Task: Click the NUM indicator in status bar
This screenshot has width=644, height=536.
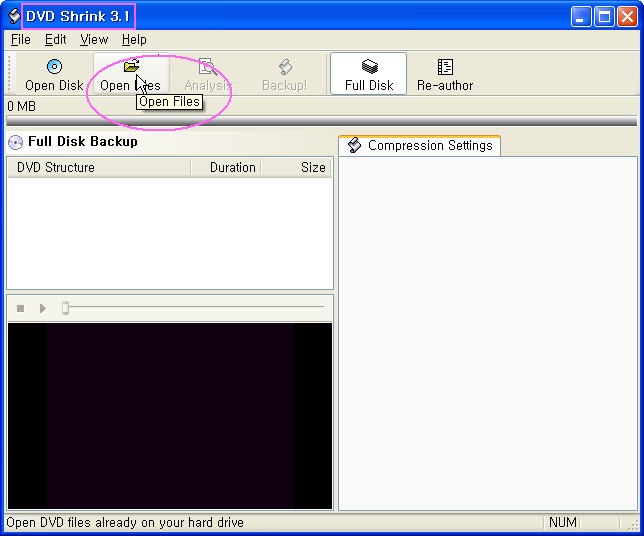Action: pyautogui.click(x=563, y=522)
